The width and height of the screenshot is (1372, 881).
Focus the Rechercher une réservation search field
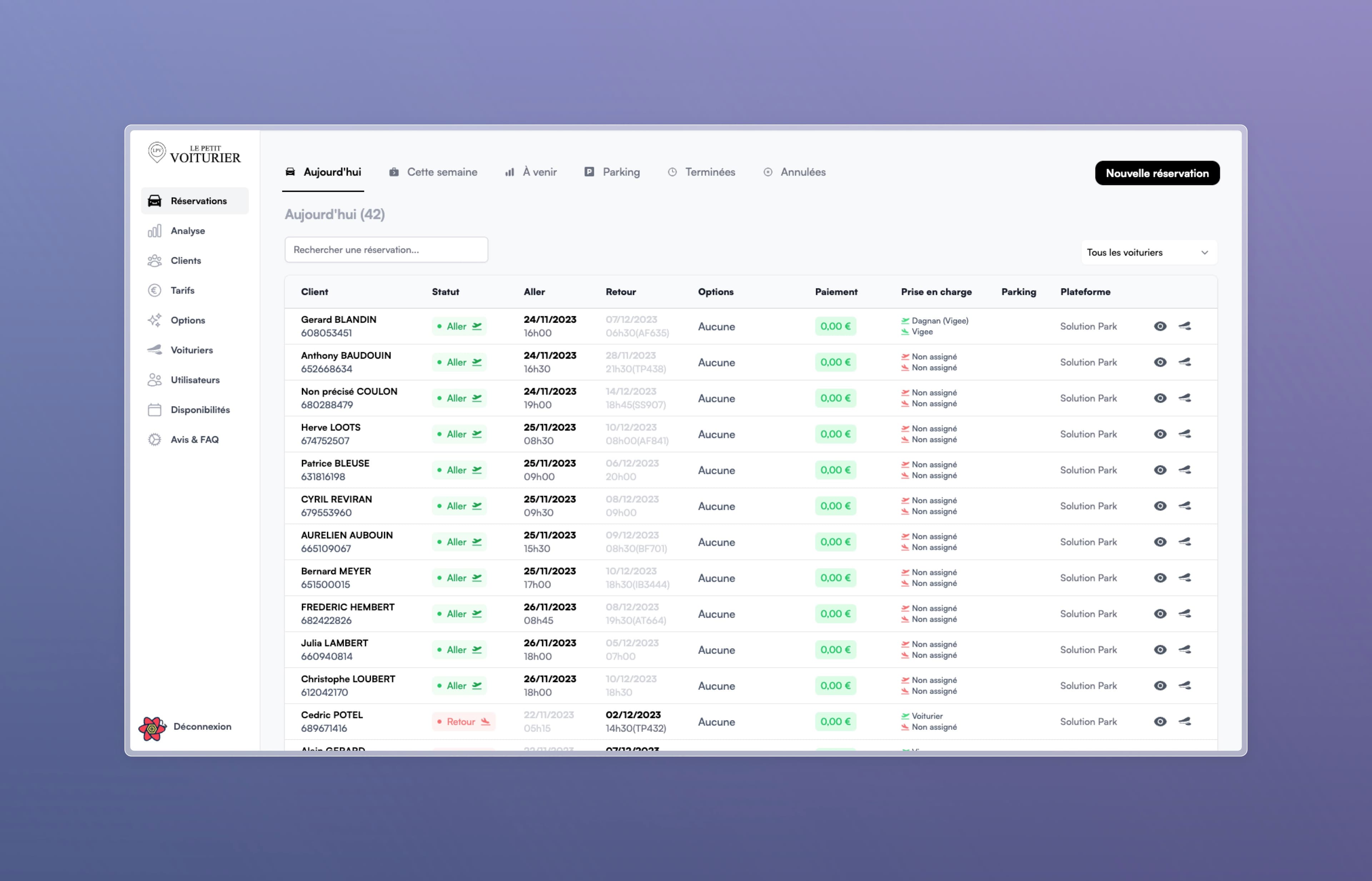(x=386, y=249)
